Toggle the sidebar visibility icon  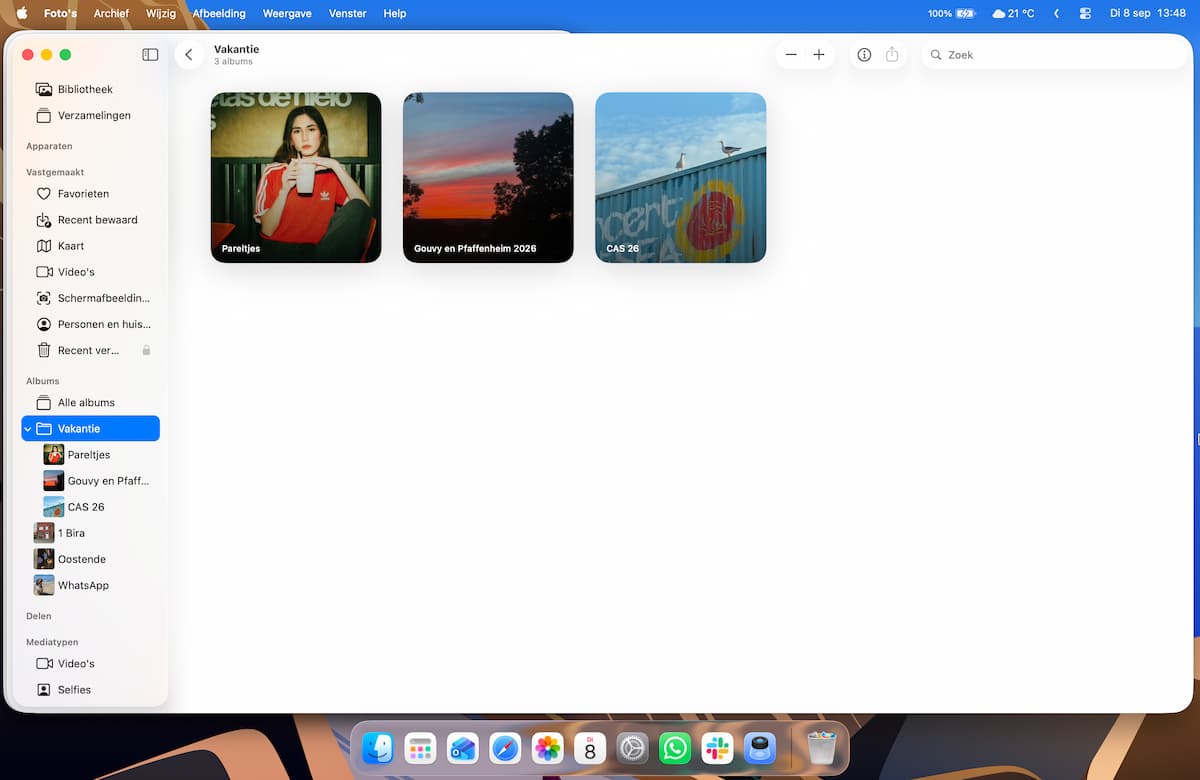(x=150, y=55)
